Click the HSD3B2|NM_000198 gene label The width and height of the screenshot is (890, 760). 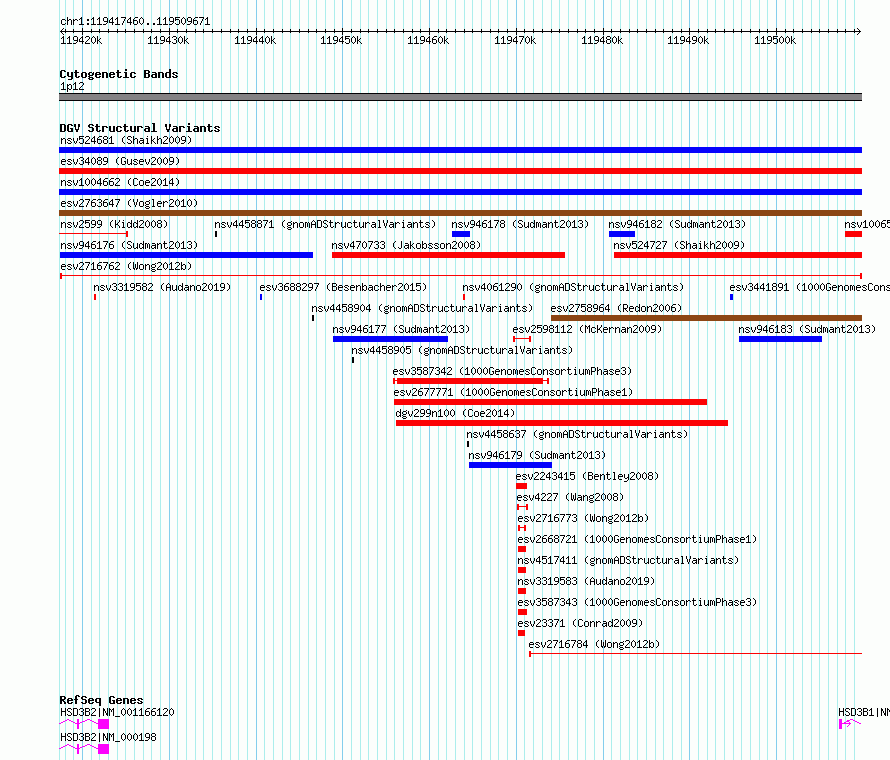click(108, 737)
